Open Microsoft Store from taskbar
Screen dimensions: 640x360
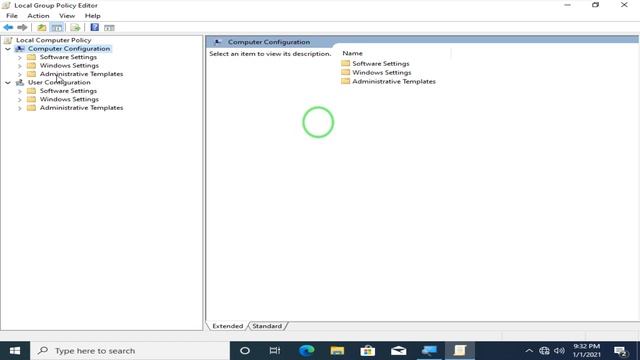pyautogui.click(x=368, y=351)
